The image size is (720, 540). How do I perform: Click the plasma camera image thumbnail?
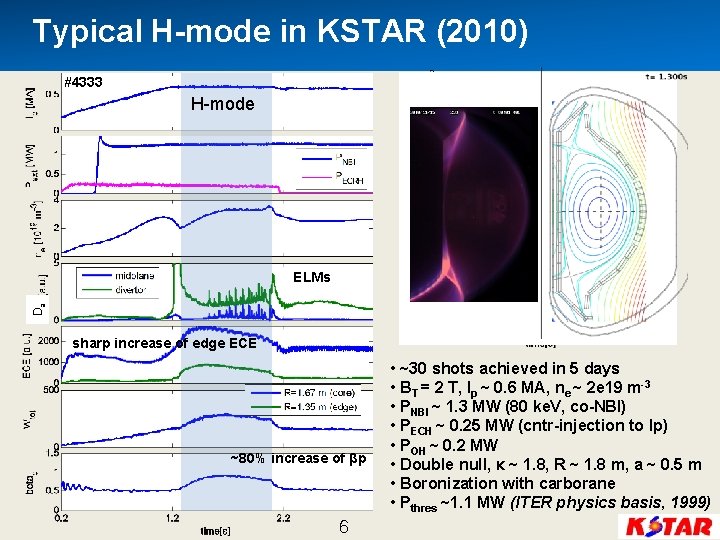[x=473, y=204]
